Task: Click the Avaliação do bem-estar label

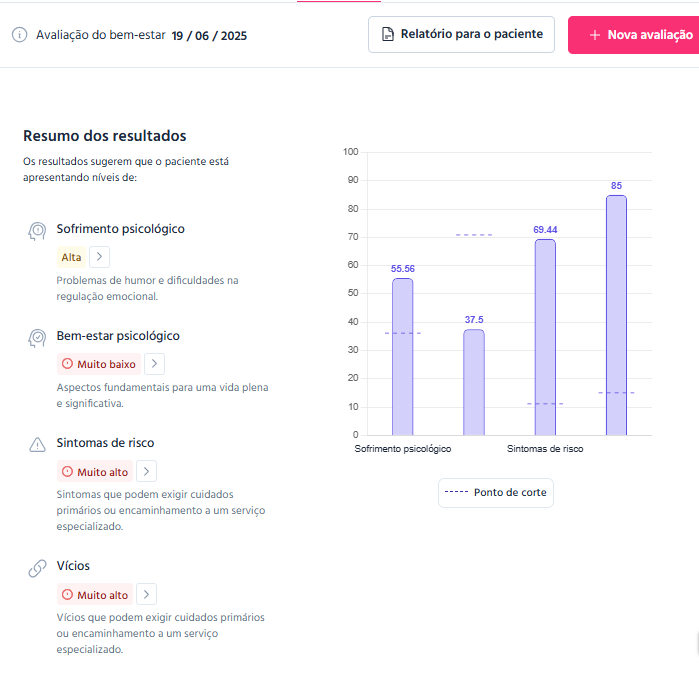Action: point(101,35)
